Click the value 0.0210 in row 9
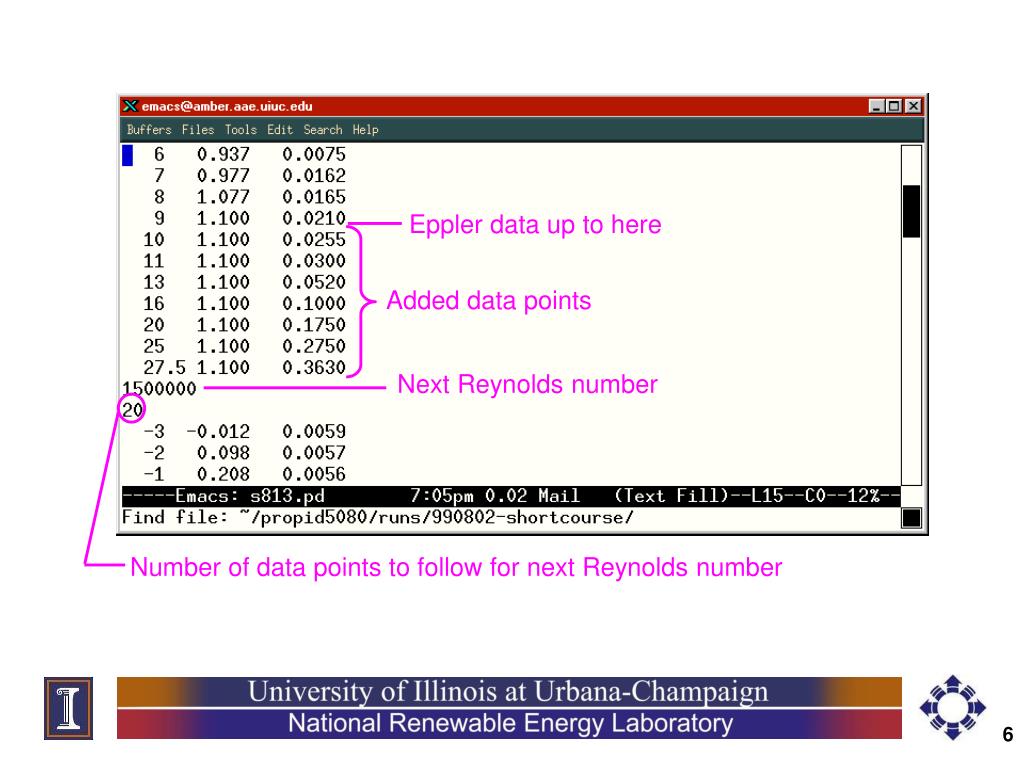The height and width of the screenshot is (768, 1024). coord(313,219)
